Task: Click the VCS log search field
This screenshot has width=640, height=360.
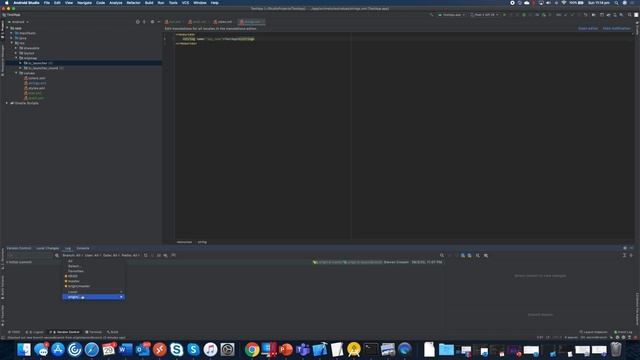Action: click(x=29, y=256)
